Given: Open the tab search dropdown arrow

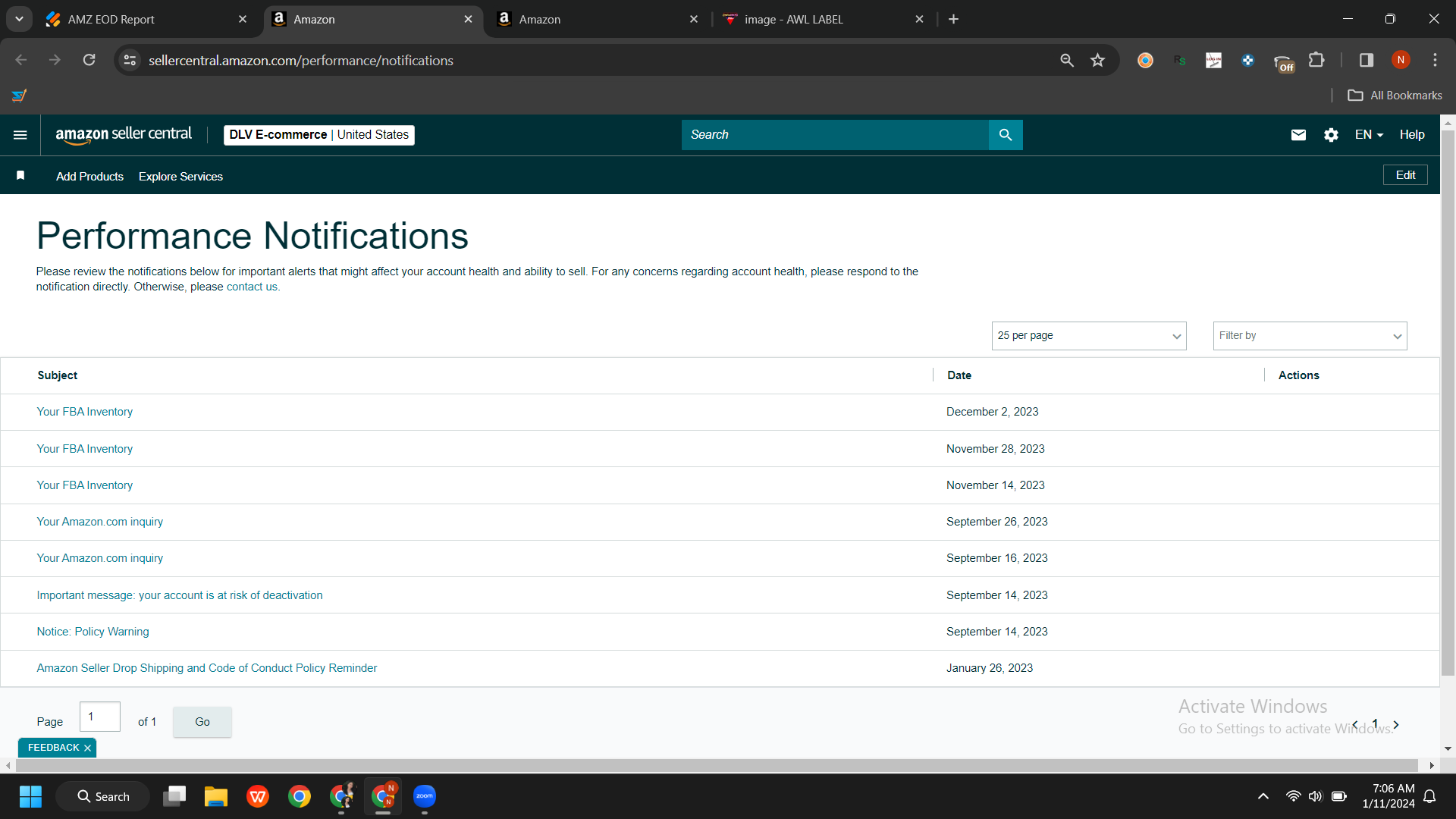Looking at the screenshot, I should click(x=19, y=19).
